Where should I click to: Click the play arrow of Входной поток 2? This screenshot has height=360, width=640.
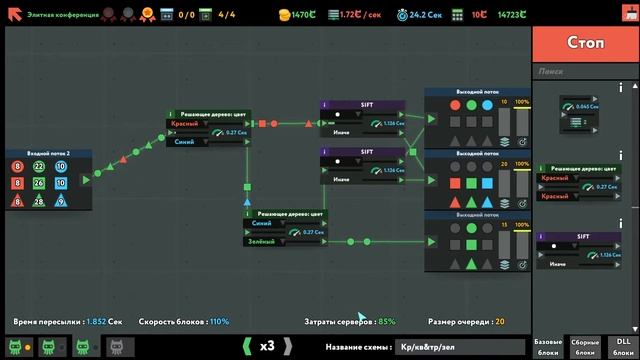(x=86, y=180)
